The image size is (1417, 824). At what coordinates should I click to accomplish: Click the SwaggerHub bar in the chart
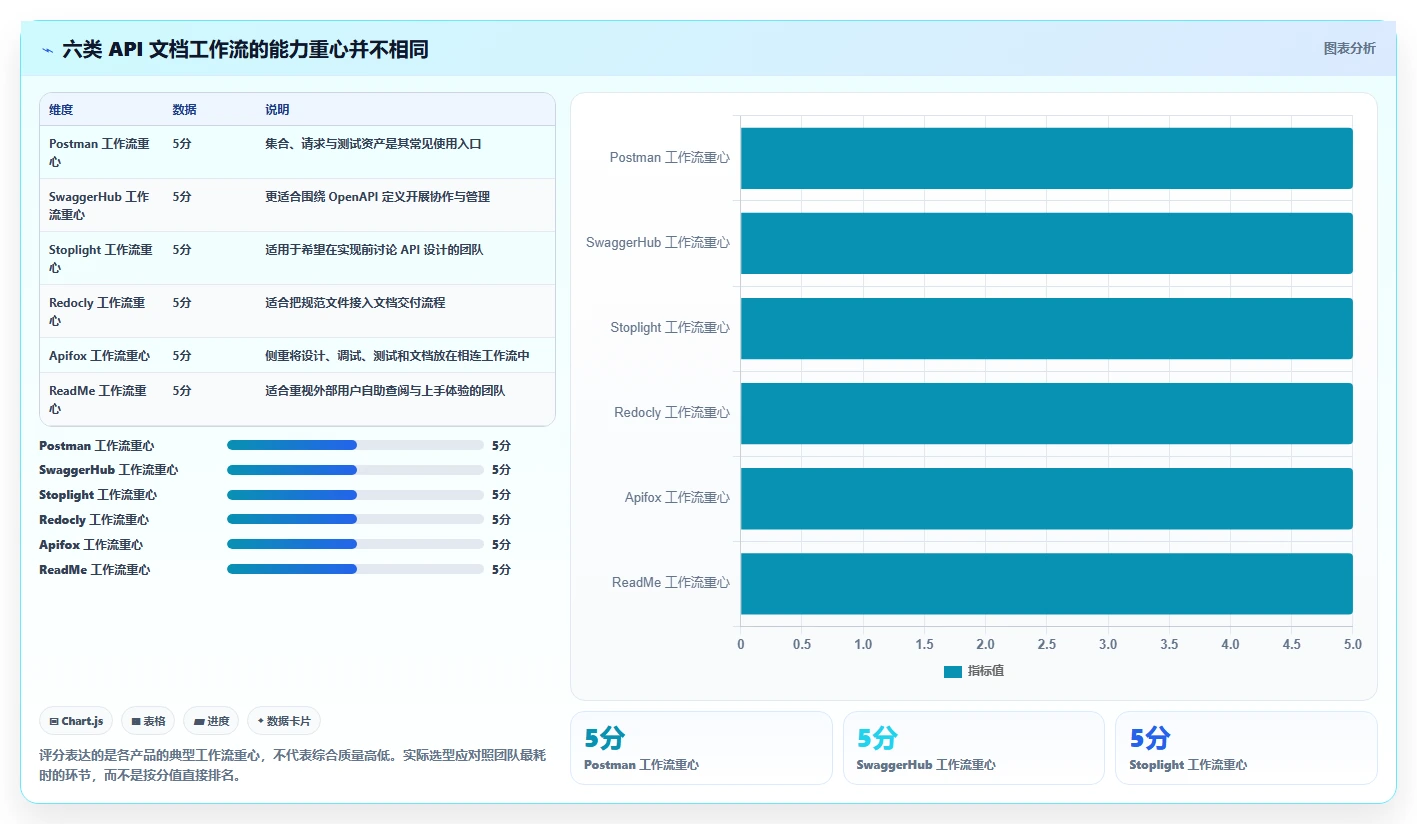point(1046,243)
